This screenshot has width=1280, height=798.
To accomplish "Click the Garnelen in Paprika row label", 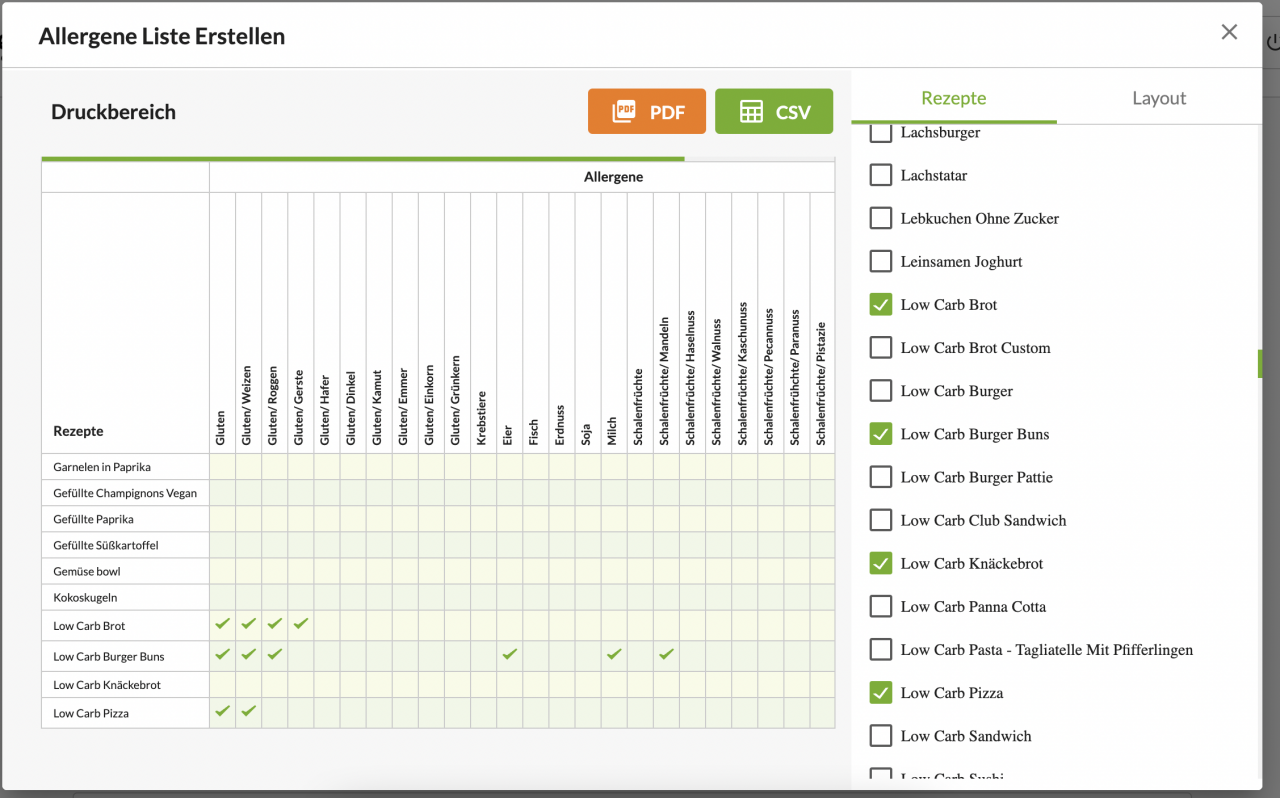I will pyautogui.click(x=102, y=467).
